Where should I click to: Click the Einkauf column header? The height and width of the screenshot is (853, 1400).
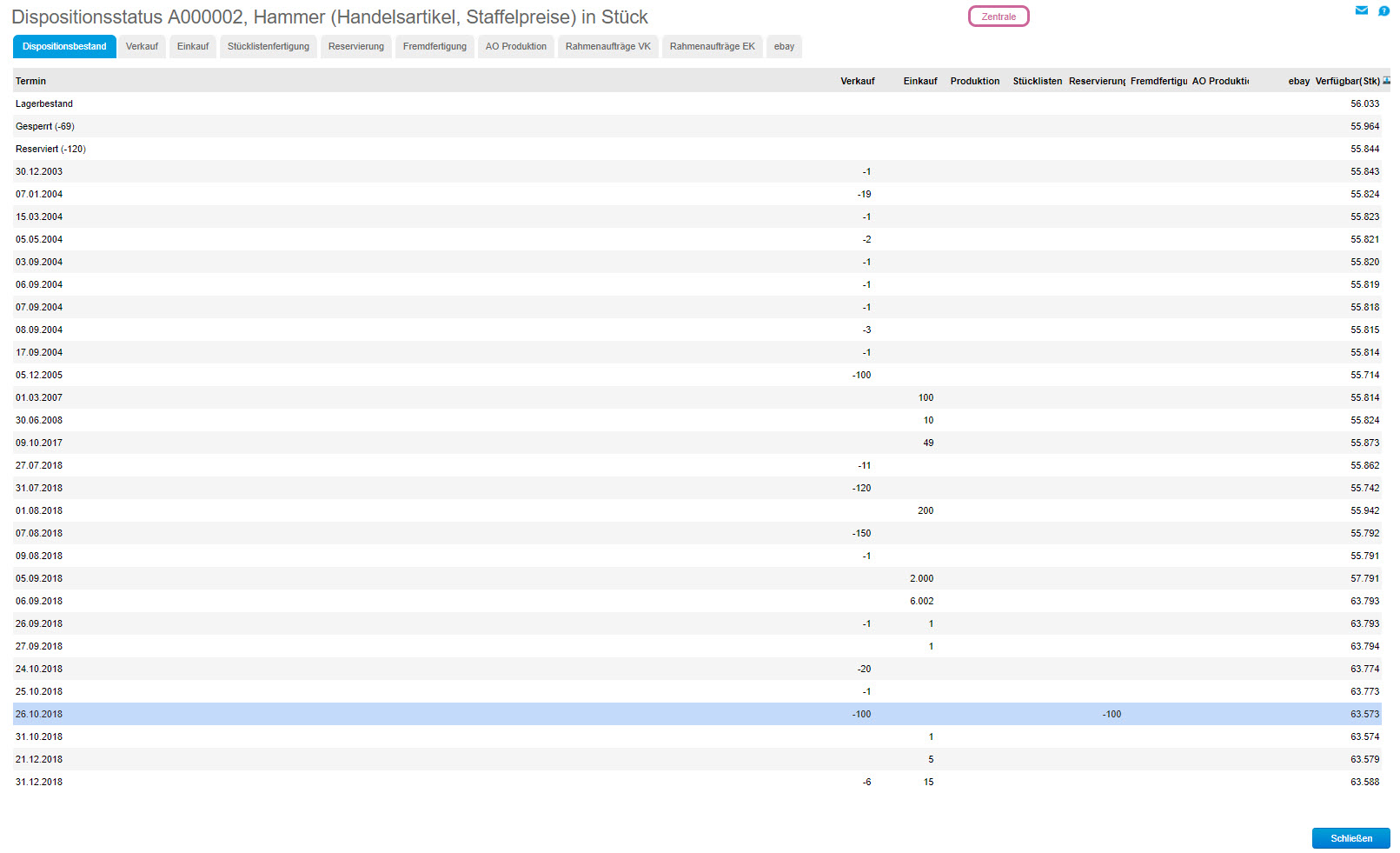tap(920, 81)
